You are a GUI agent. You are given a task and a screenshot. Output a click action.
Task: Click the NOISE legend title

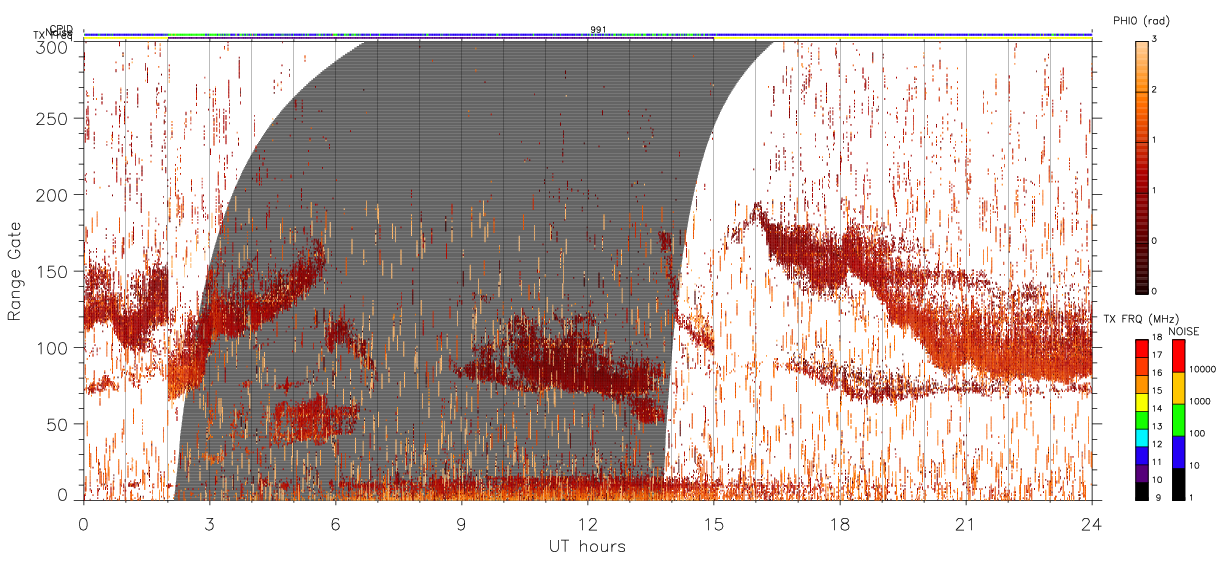tap(1183, 330)
